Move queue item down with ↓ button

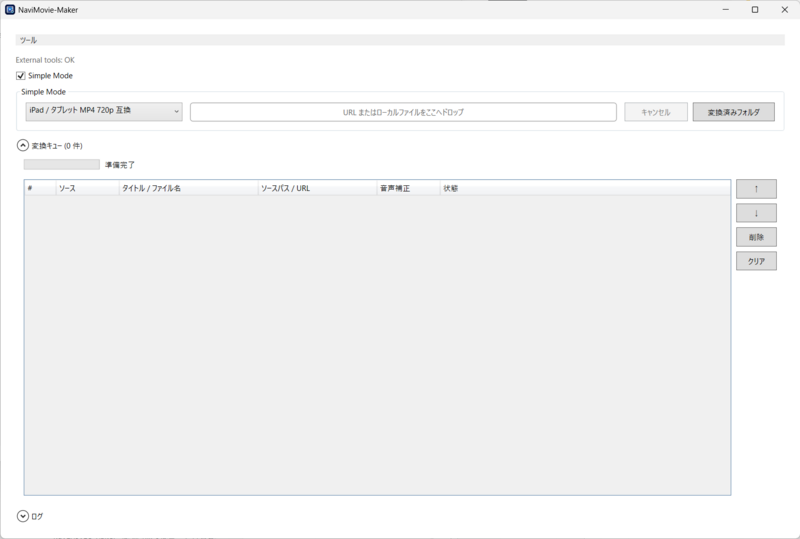pyautogui.click(x=756, y=213)
